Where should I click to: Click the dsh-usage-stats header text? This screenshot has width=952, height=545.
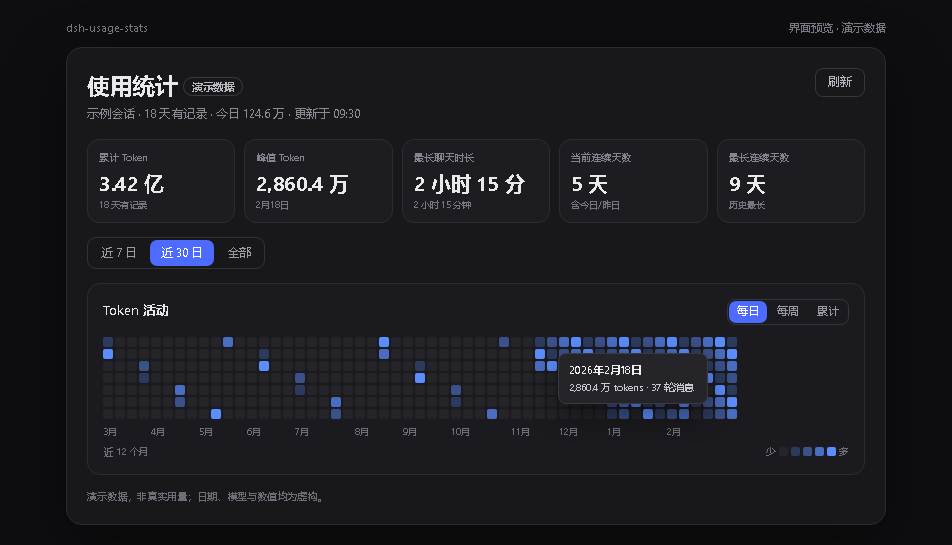[x=107, y=28]
